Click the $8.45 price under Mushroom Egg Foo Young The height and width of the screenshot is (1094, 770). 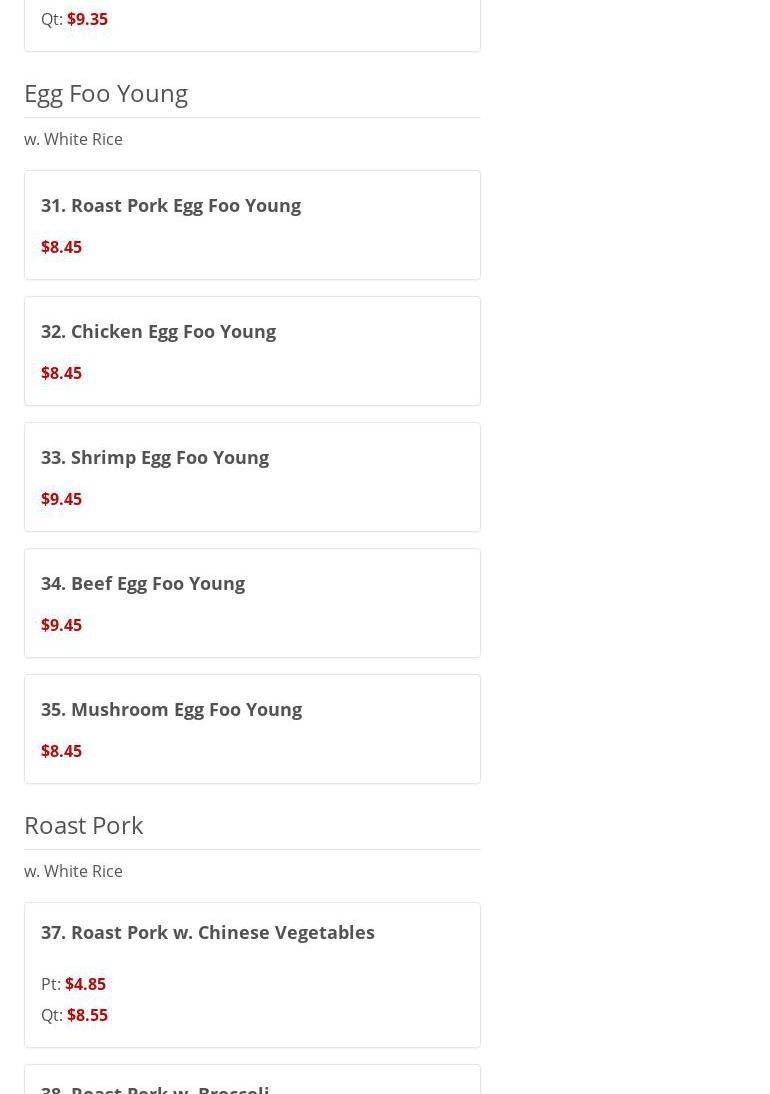pyautogui.click(x=61, y=751)
